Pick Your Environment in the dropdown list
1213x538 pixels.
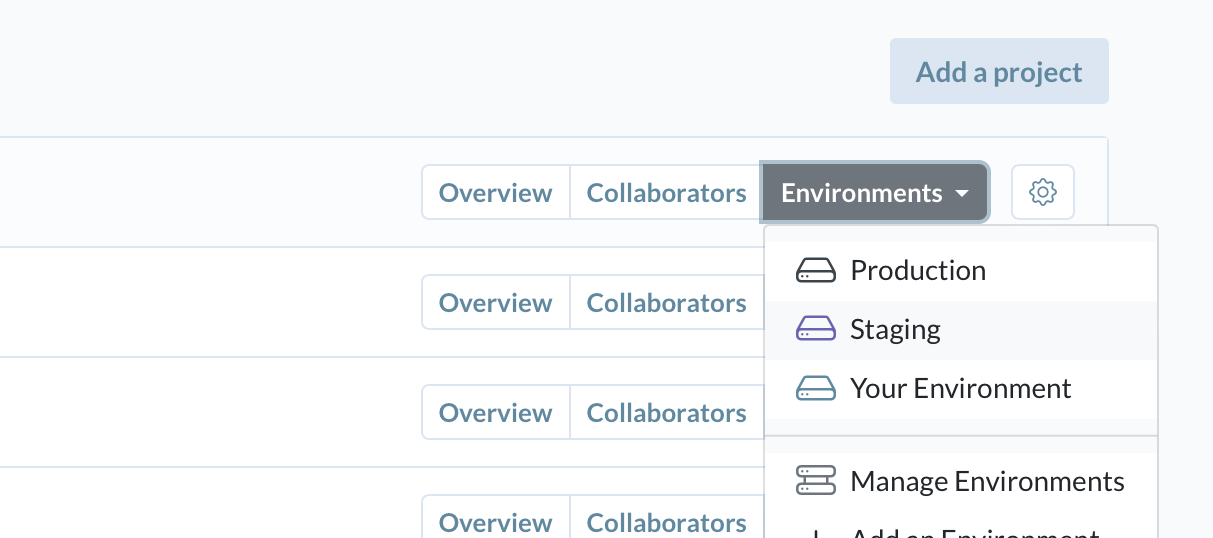960,388
